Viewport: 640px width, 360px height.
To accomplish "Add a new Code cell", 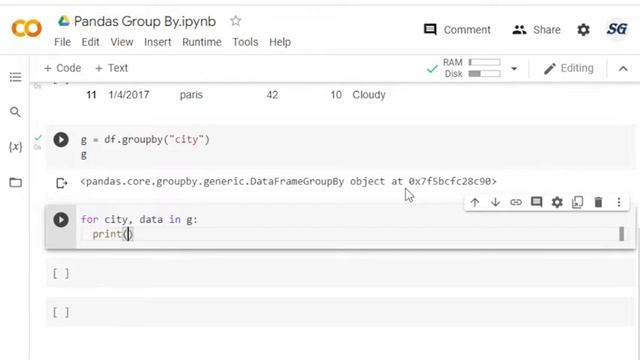I will coord(62,68).
